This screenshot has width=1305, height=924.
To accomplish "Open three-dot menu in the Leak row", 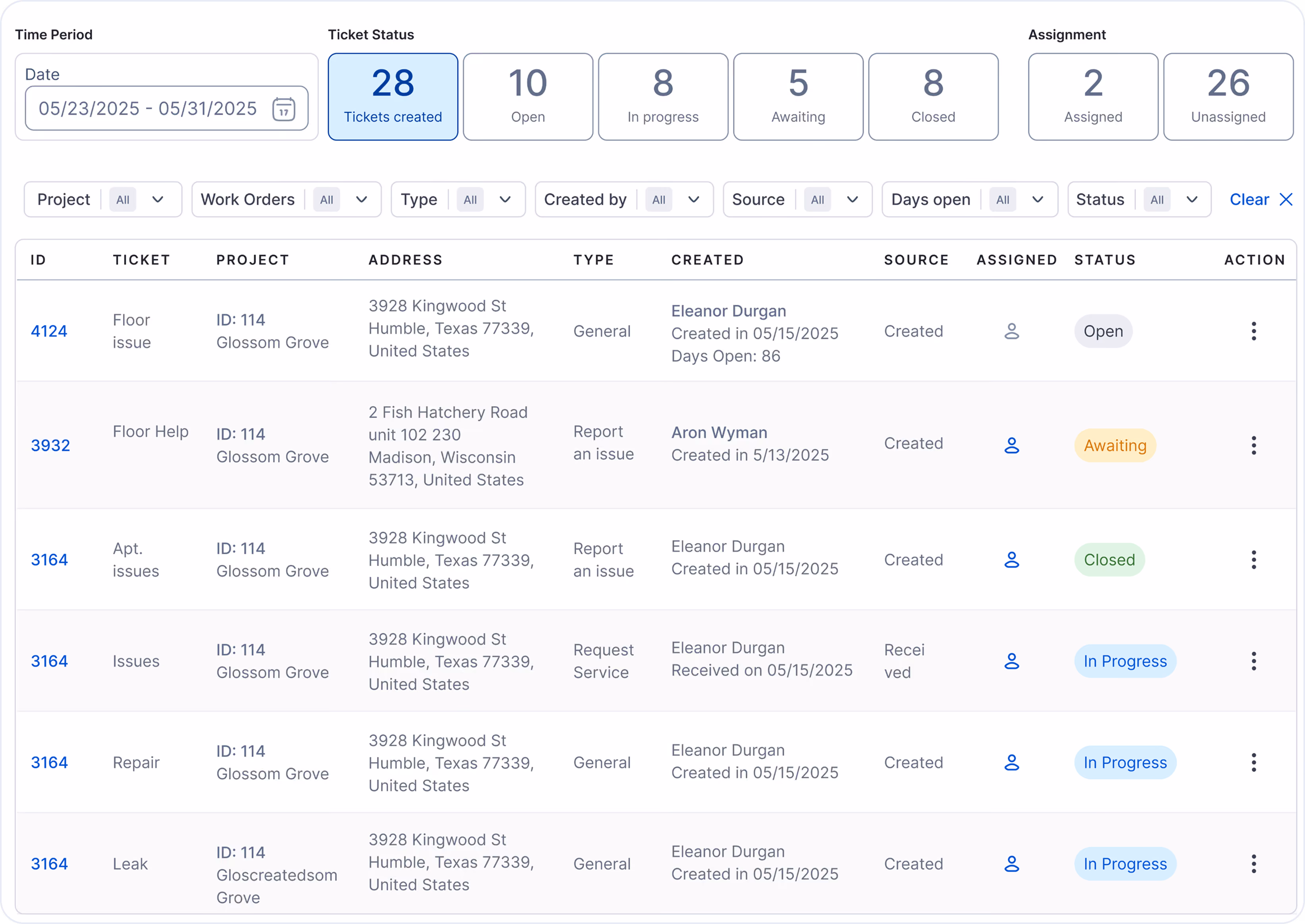I will 1253,864.
